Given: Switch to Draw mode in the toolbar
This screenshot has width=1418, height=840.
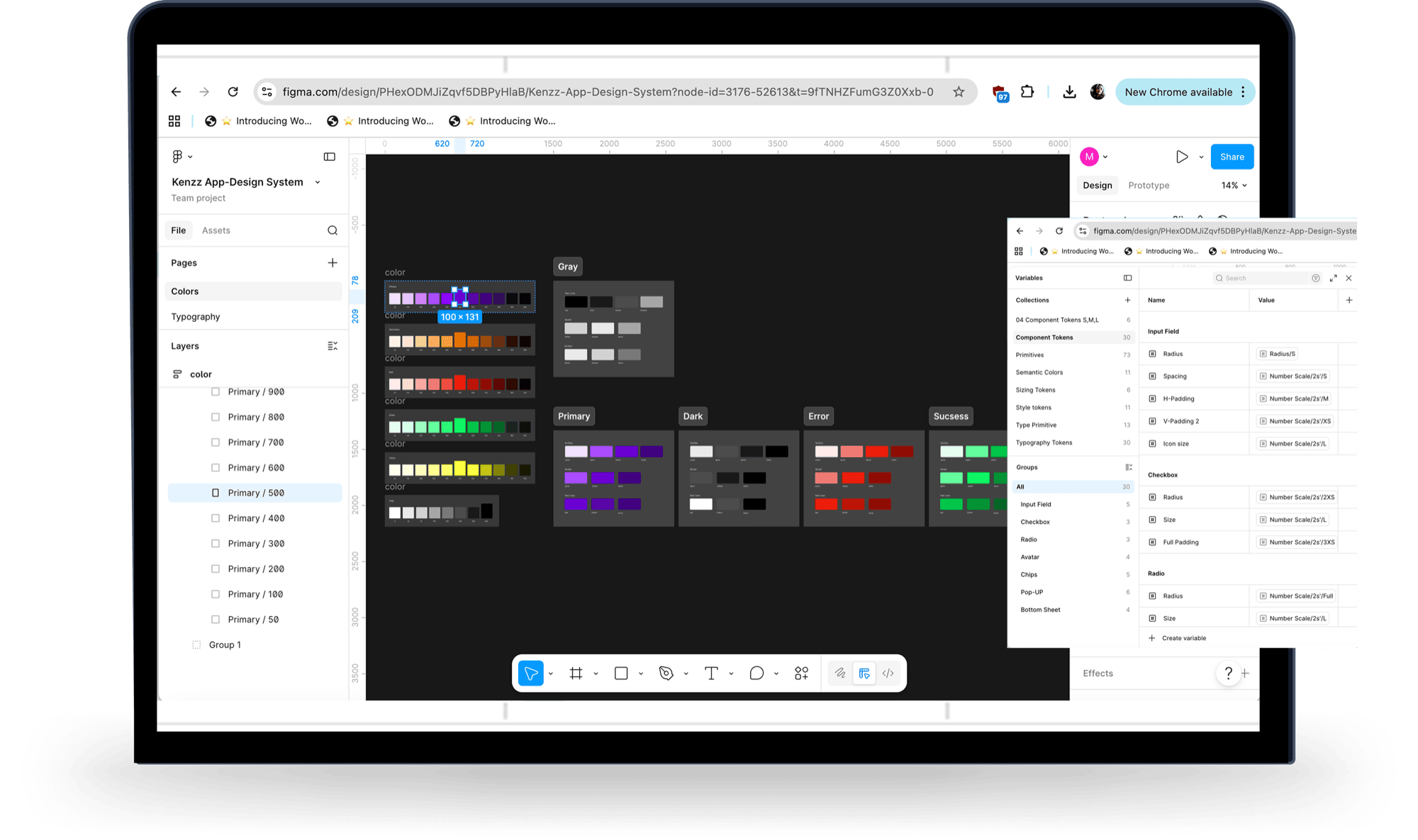Looking at the screenshot, I should [x=840, y=673].
